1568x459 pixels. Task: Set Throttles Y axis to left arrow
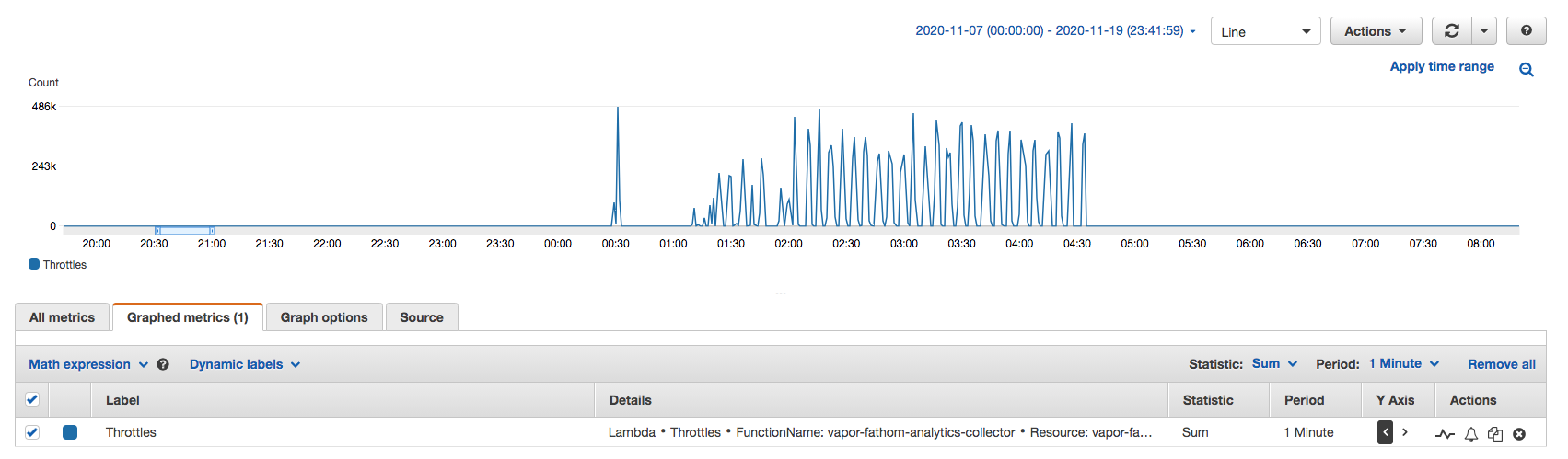[1385, 432]
